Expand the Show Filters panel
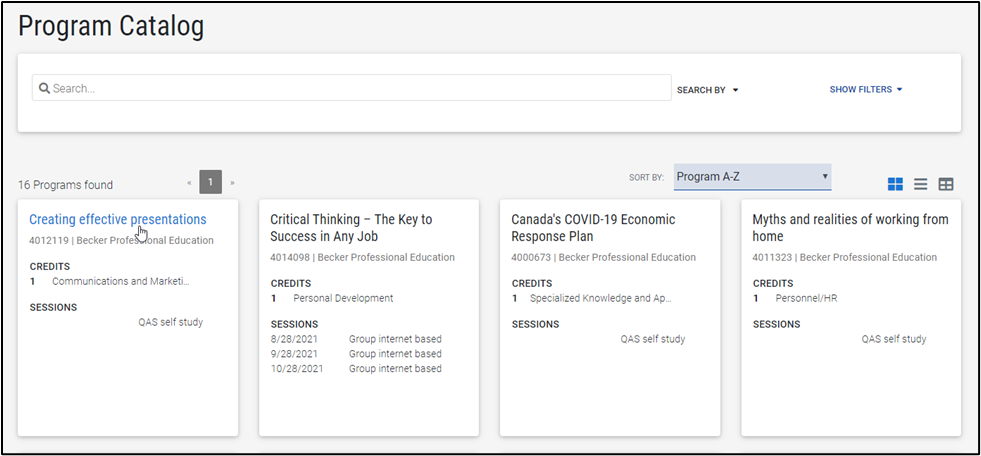This screenshot has width=981, height=456. [x=865, y=89]
